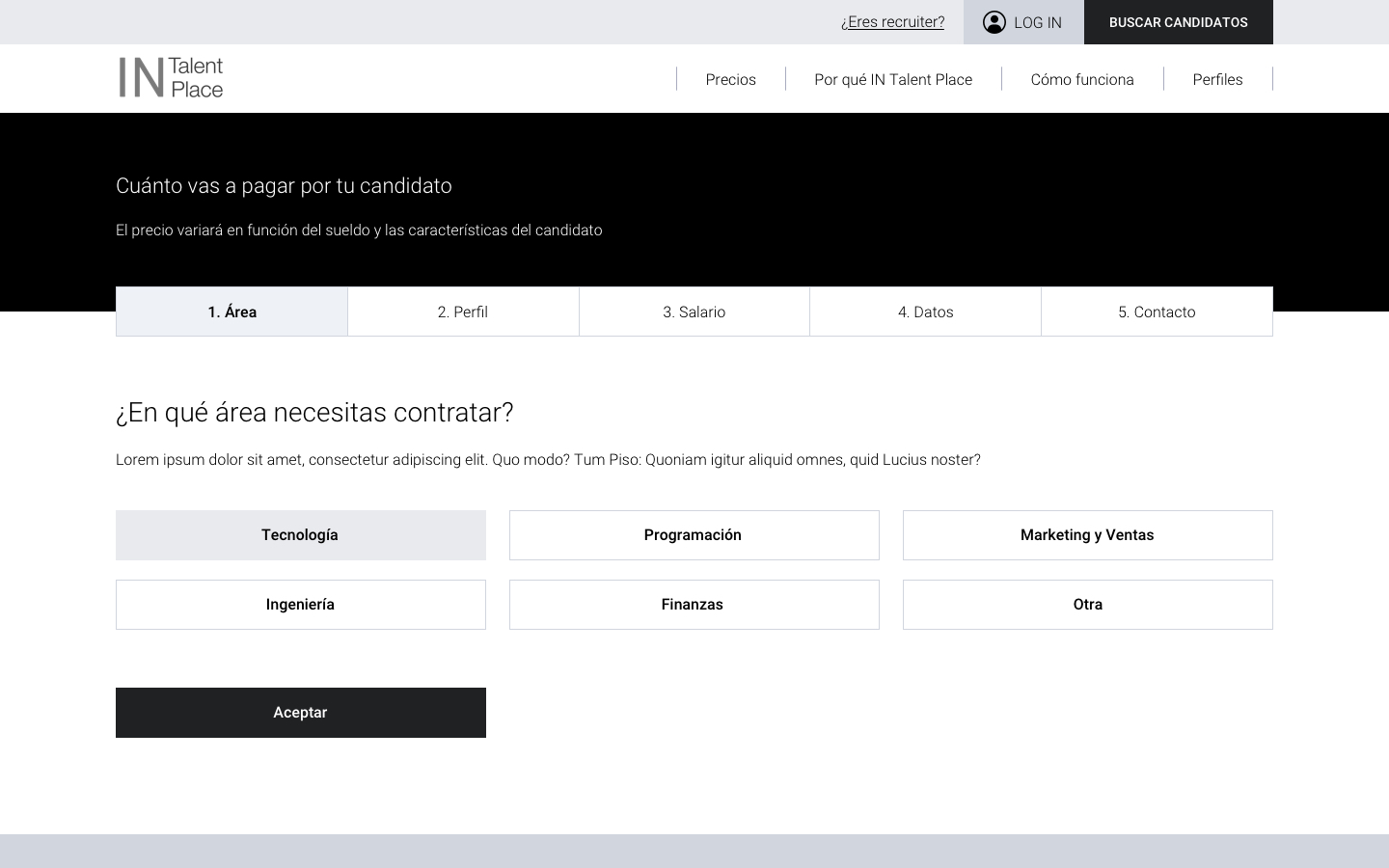1389x868 pixels.
Task: Open the 4. Datos step tab
Action: pyautogui.click(x=925, y=312)
